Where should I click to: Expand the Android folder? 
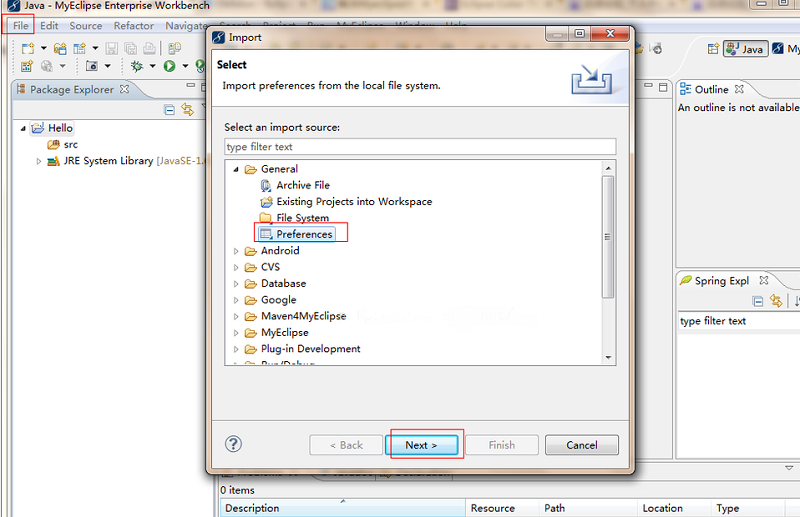[236, 251]
